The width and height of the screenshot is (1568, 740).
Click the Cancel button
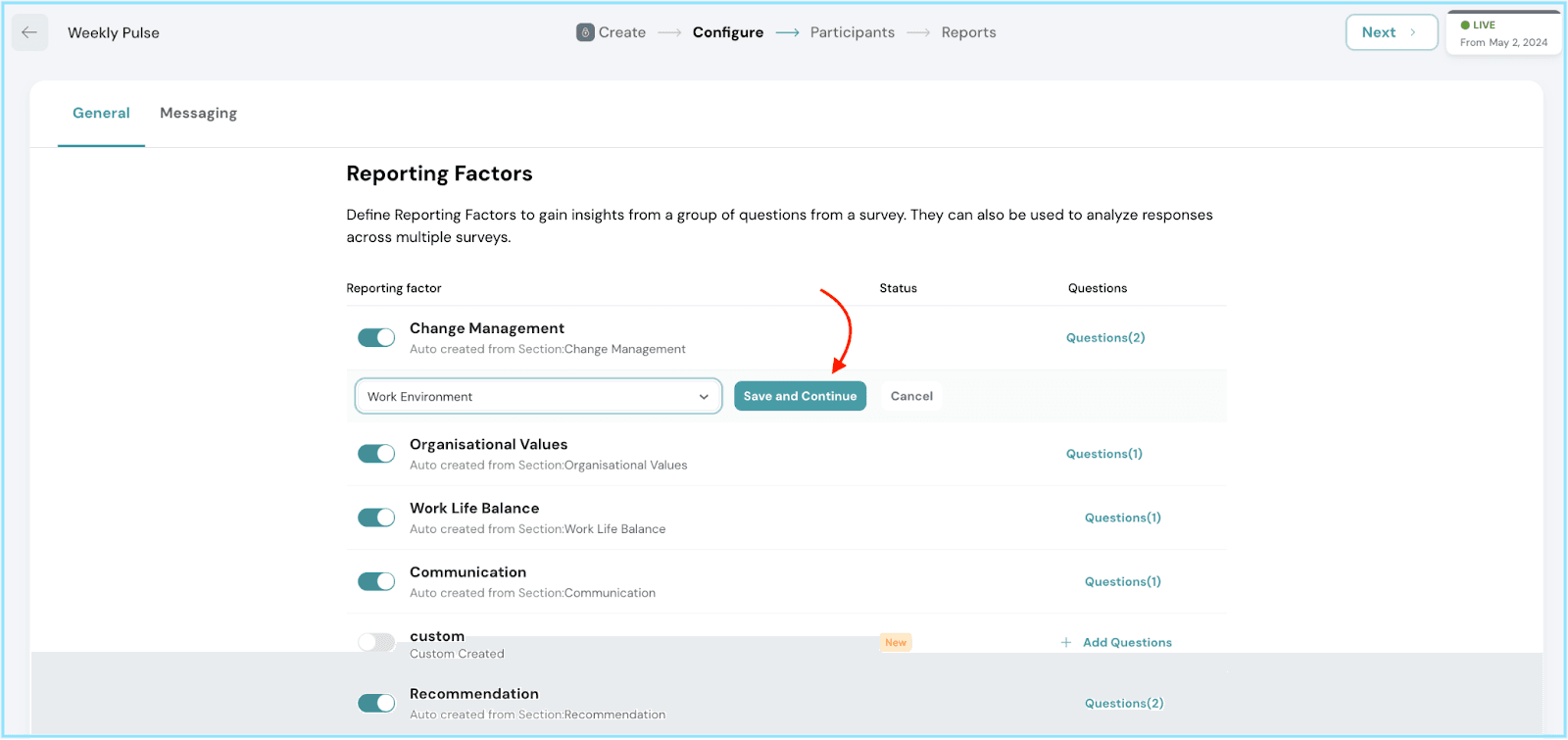click(x=911, y=397)
